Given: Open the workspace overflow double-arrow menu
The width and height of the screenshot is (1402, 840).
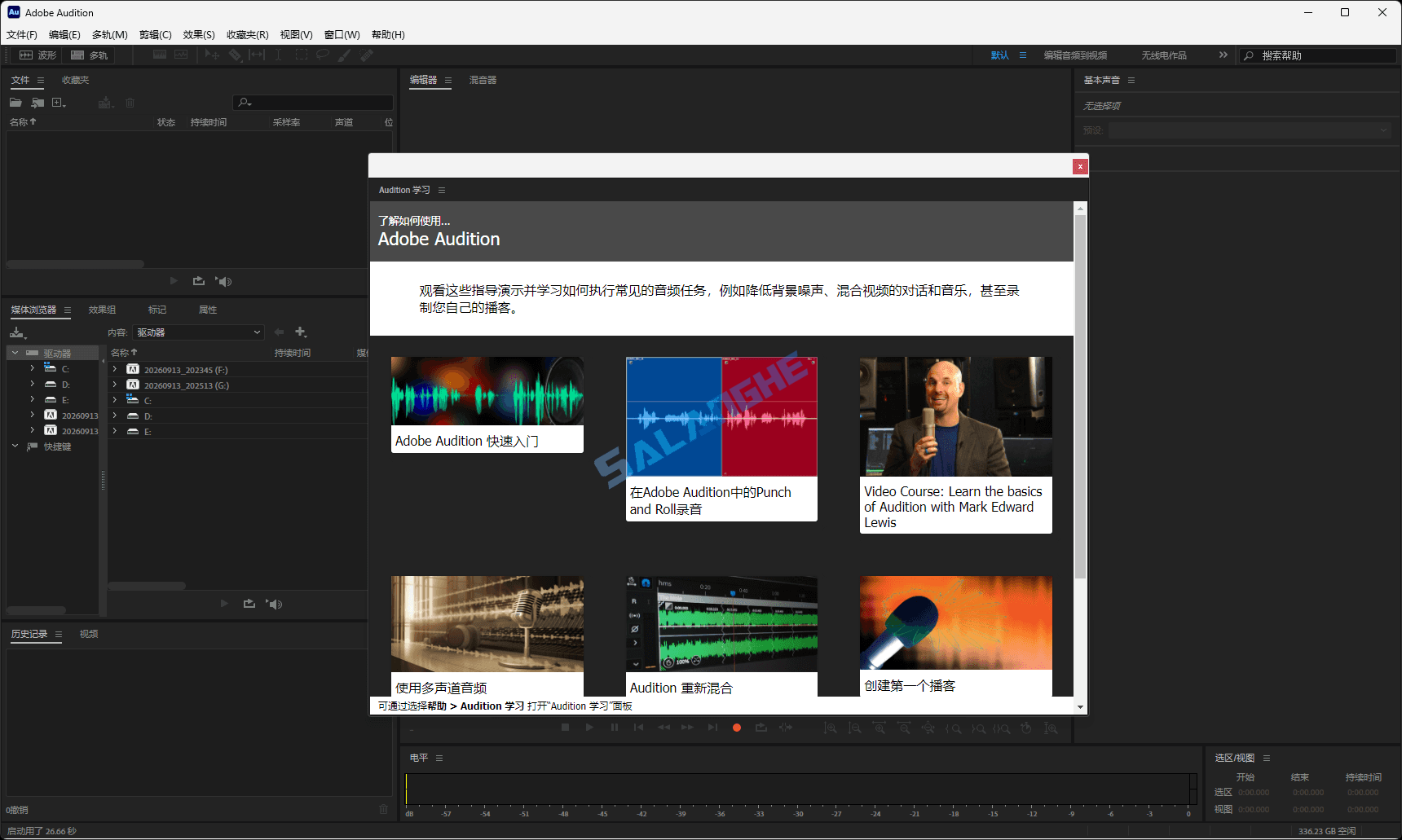Looking at the screenshot, I should [x=1223, y=55].
